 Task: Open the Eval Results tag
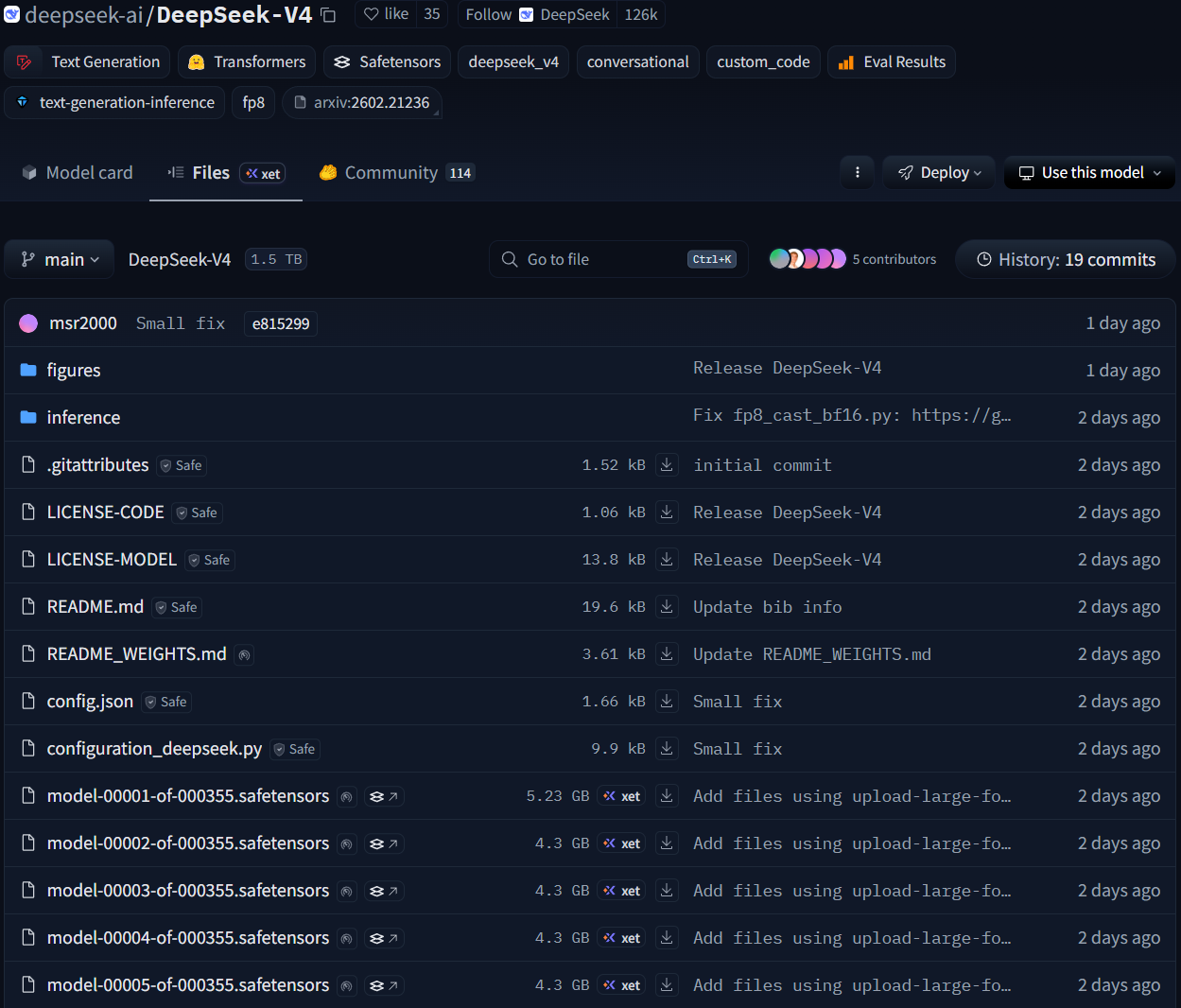(892, 61)
